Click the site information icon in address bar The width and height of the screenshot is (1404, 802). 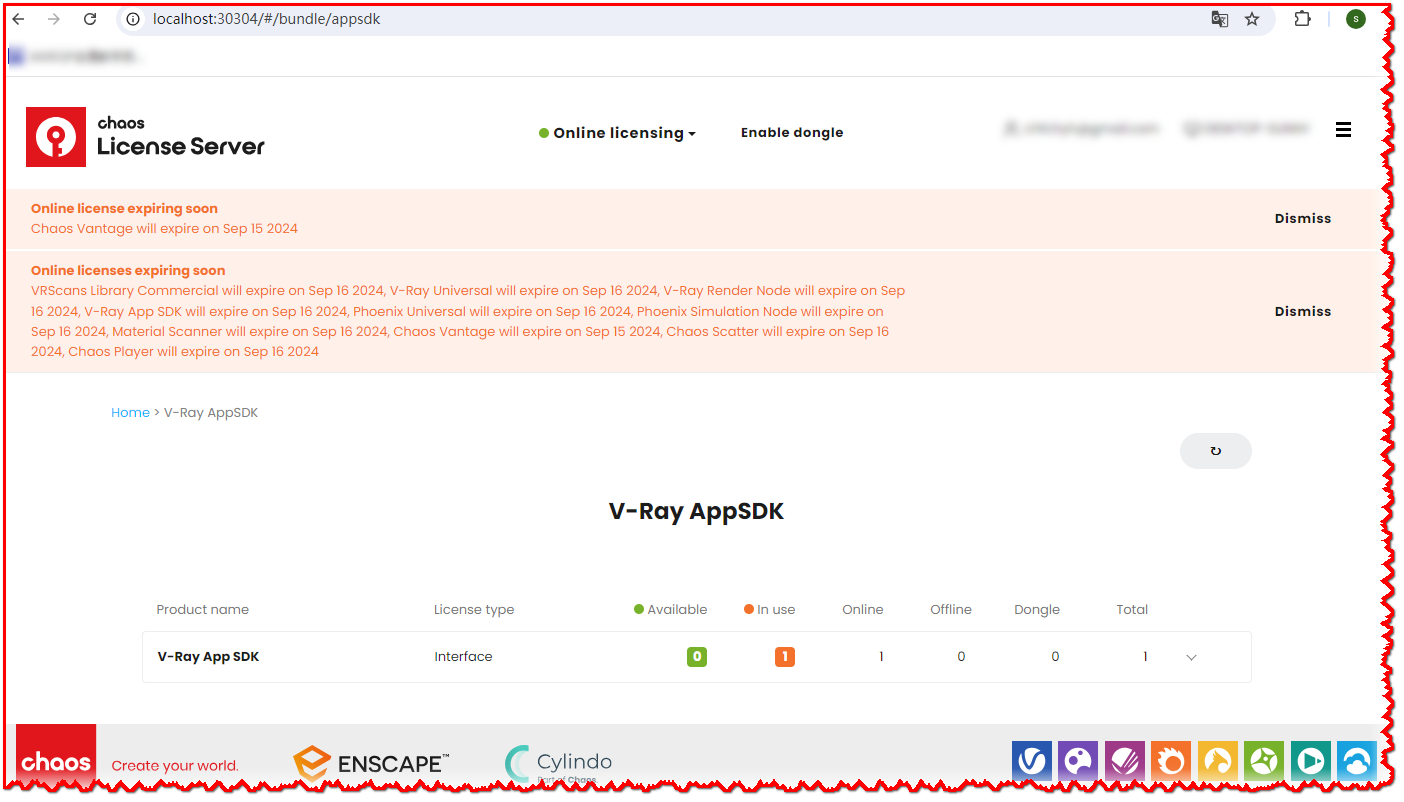[134, 19]
